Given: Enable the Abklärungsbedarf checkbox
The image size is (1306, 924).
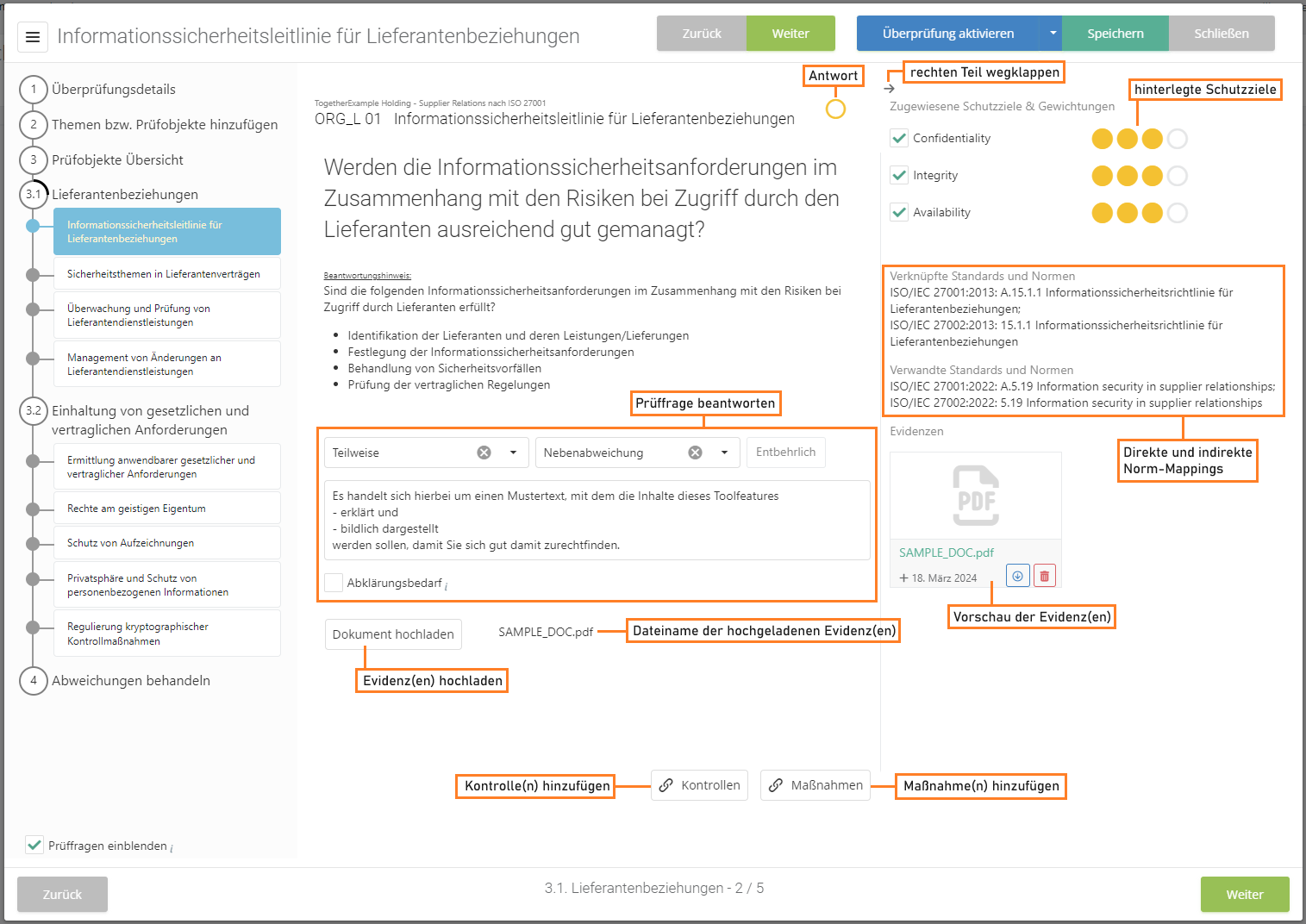Looking at the screenshot, I should coord(334,583).
